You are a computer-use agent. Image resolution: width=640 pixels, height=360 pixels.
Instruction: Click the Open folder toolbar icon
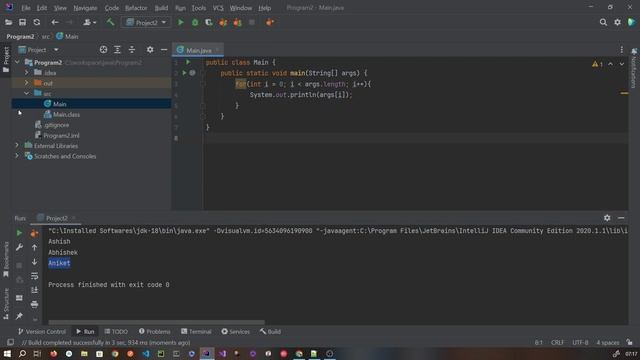pos(8,22)
